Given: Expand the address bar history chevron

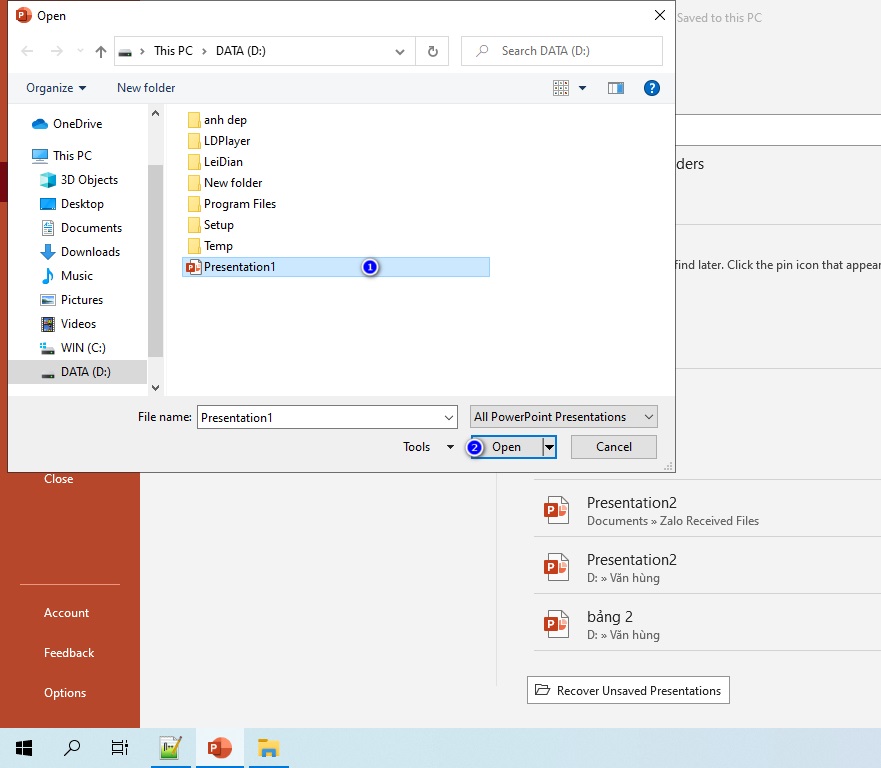Looking at the screenshot, I should 399,52.
